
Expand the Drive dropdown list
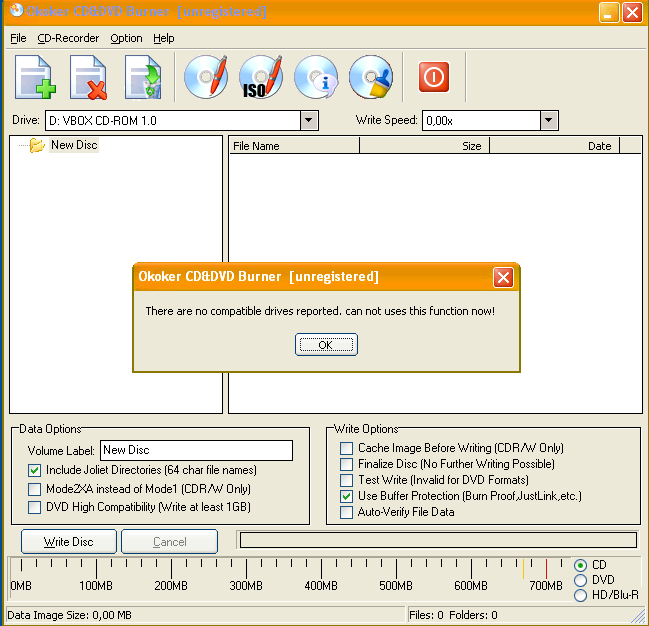[309, 120]
